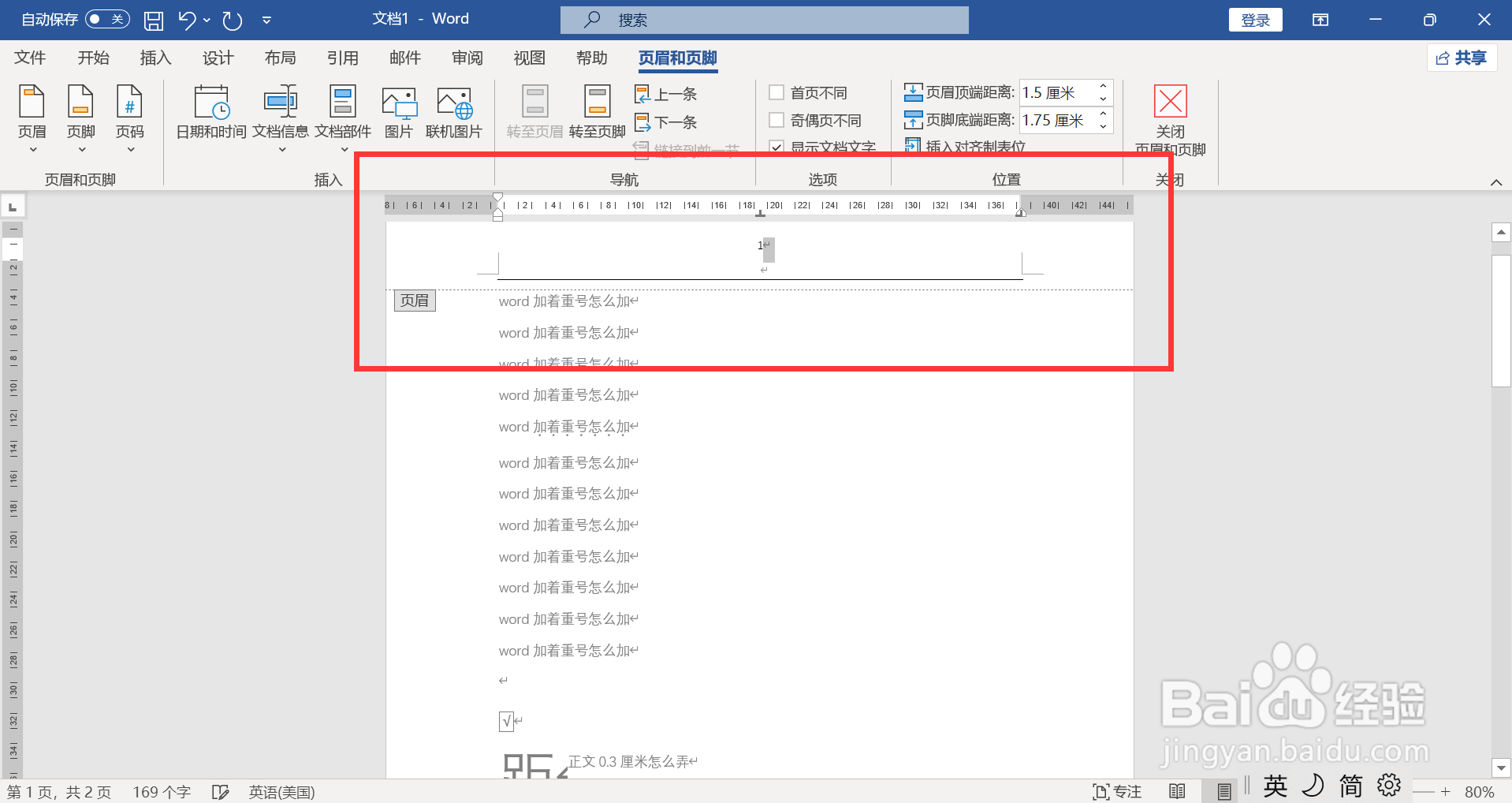Open Quick Parts (文档部件) menu
Image resolution: width=1512 pixels, height=803 pixels.
343,118
